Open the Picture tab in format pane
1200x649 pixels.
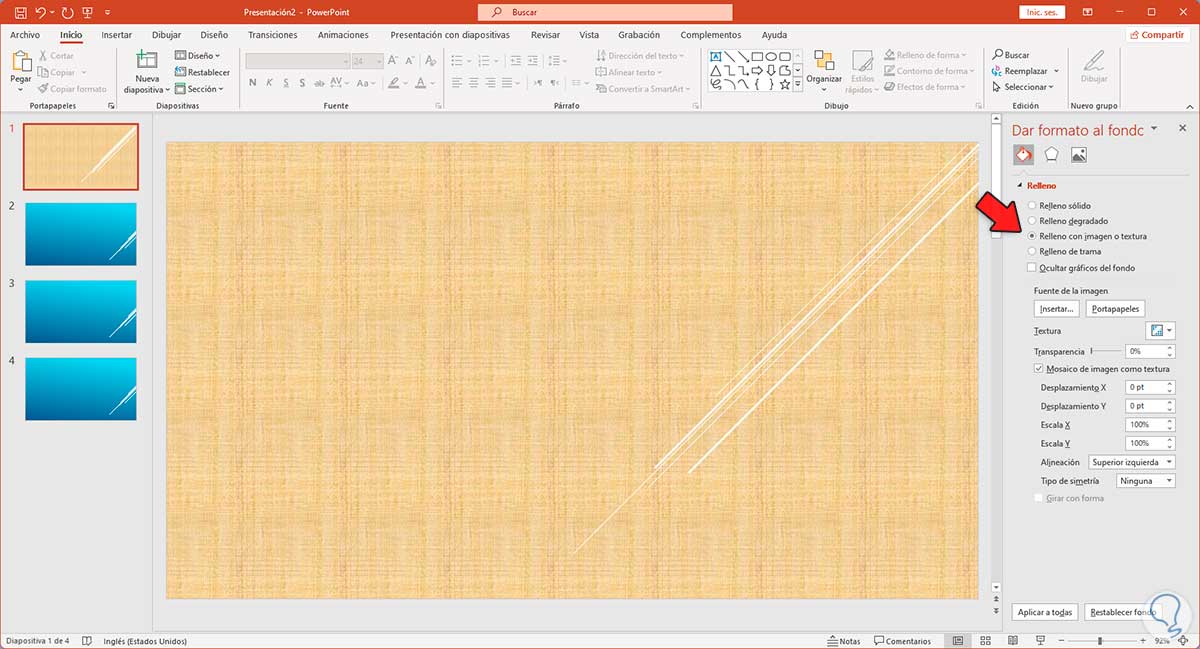tap(1078, 155)
